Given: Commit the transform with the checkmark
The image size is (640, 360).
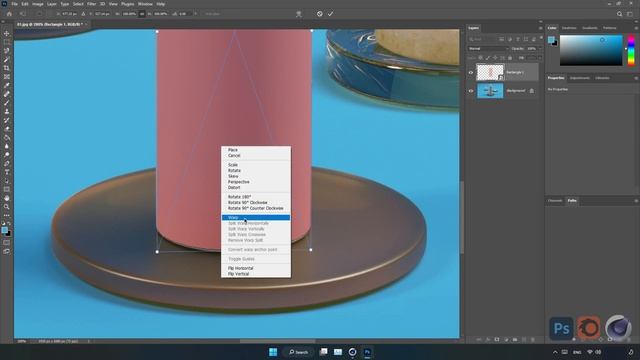Looking at the screenshot, I should [x=330, y=14].
